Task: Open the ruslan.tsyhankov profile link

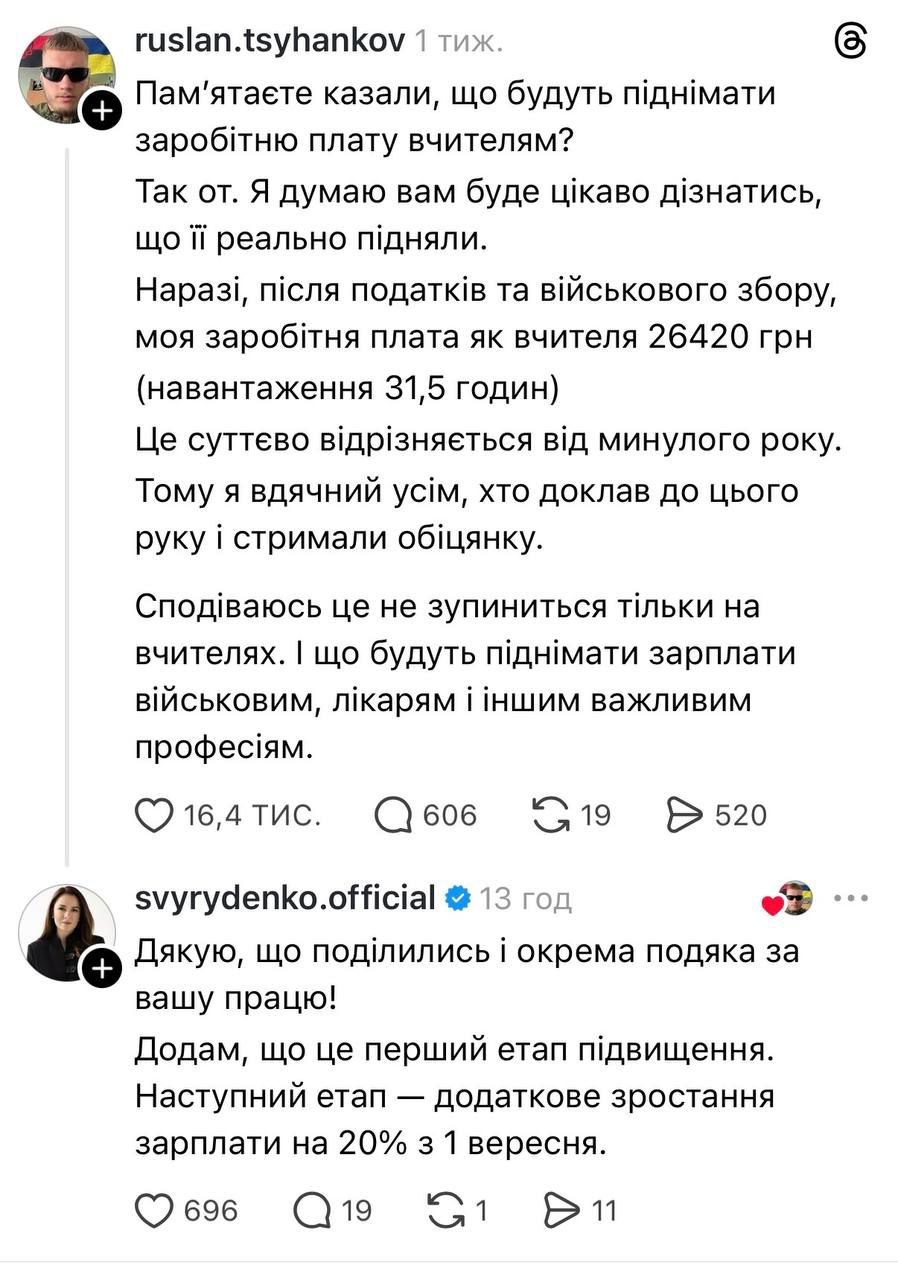Action: pos(269,41)
